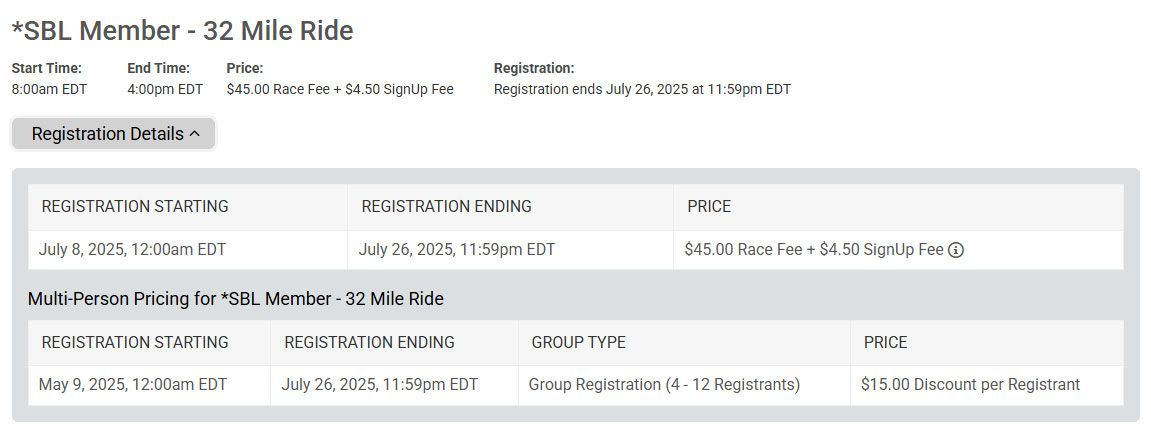
Task: Click the End Time 4:00pm EDT value
Action: point(165,90)
